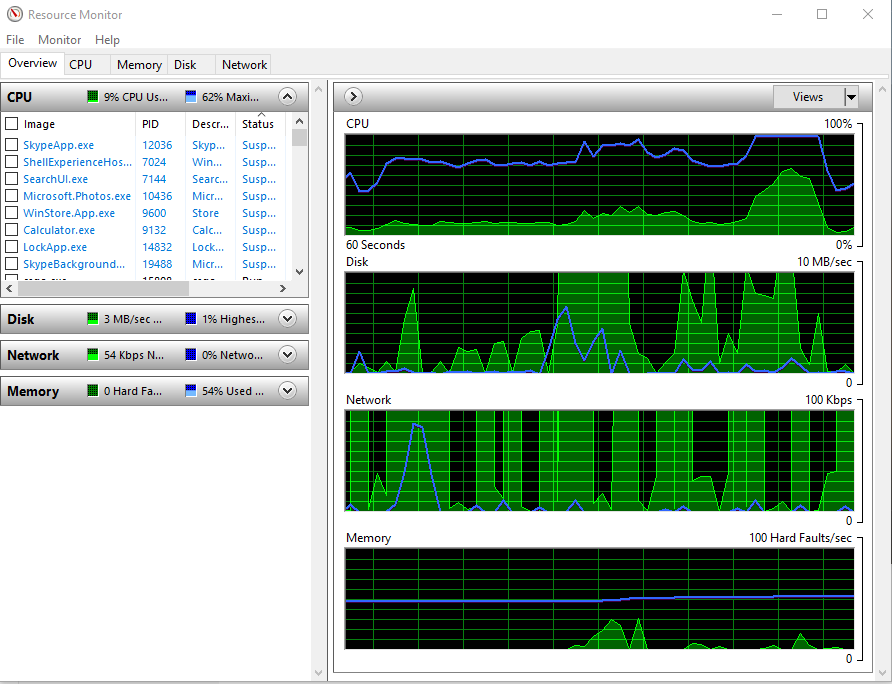This screenshot has height=684, width=892.
Task: Expand the Network section with chevron
Action: pos(287,355)
